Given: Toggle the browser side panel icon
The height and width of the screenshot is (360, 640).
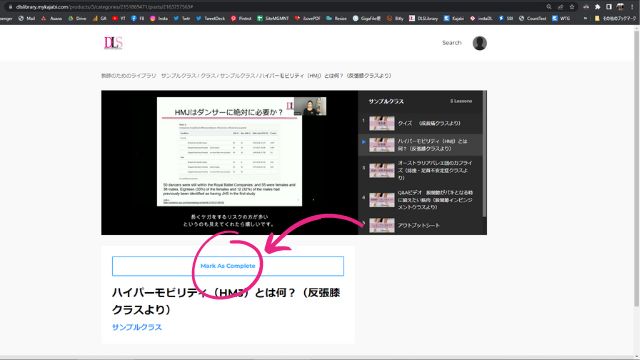Looking at the screenshot, I should (609, 7).
